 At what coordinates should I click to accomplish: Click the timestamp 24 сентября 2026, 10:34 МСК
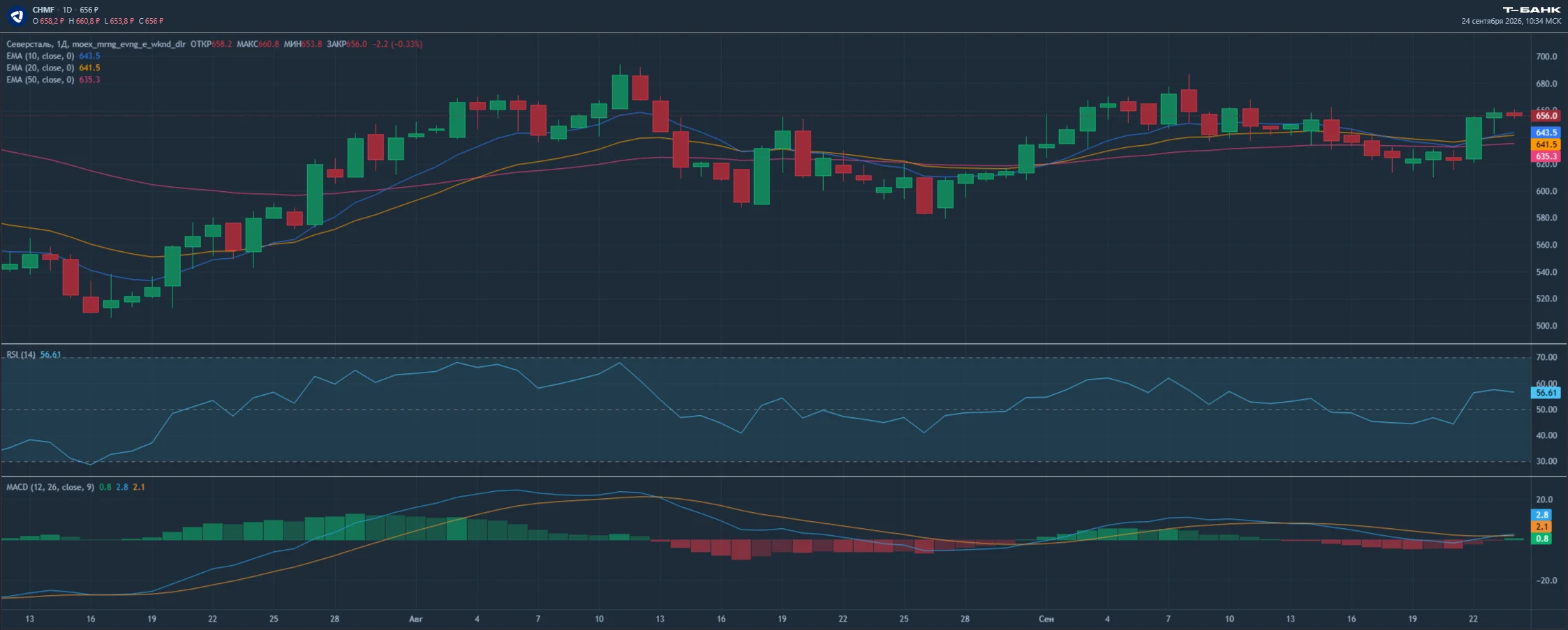click(x=1511, y=21)
